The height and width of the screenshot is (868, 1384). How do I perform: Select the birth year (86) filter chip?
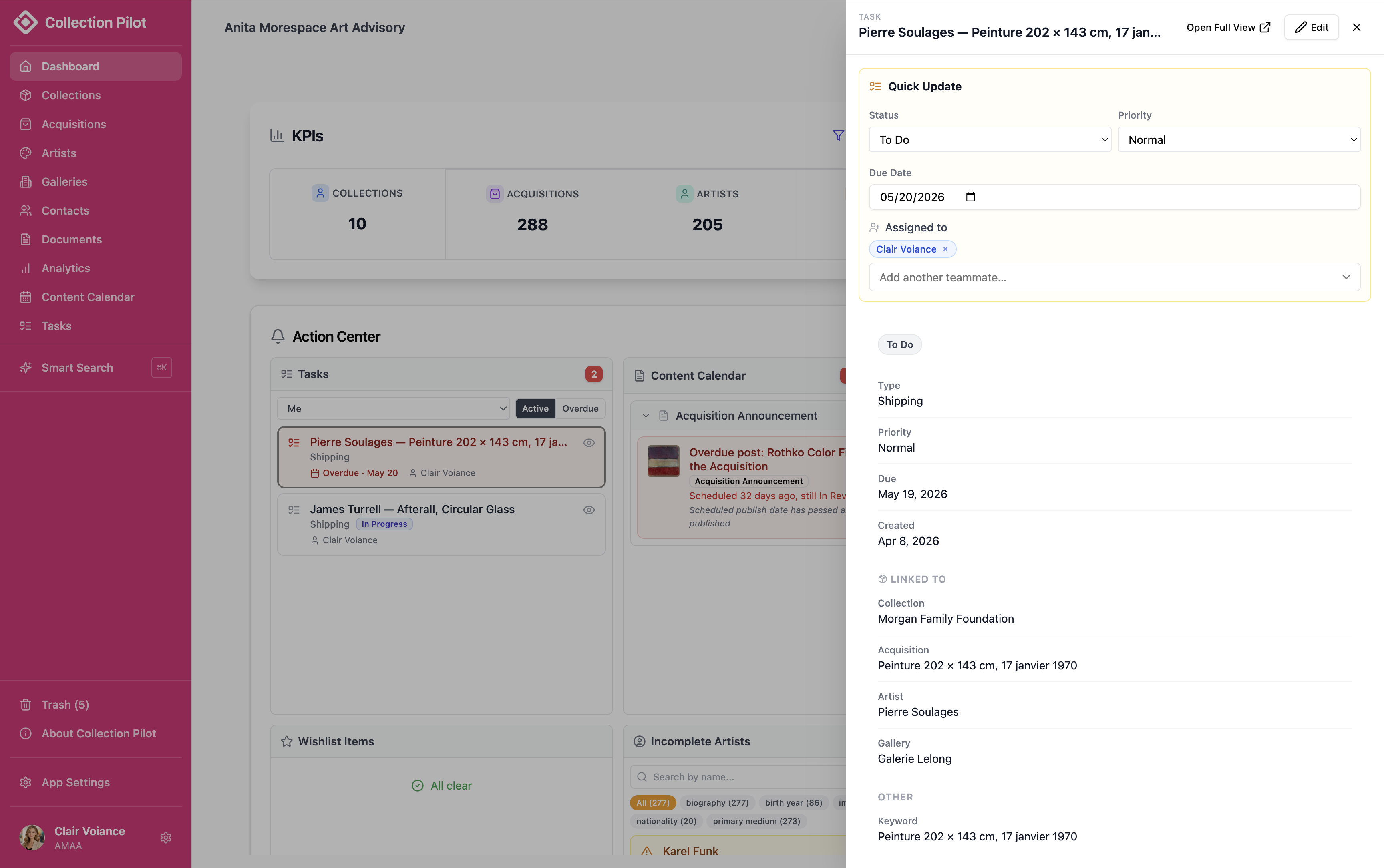point(793,803)
